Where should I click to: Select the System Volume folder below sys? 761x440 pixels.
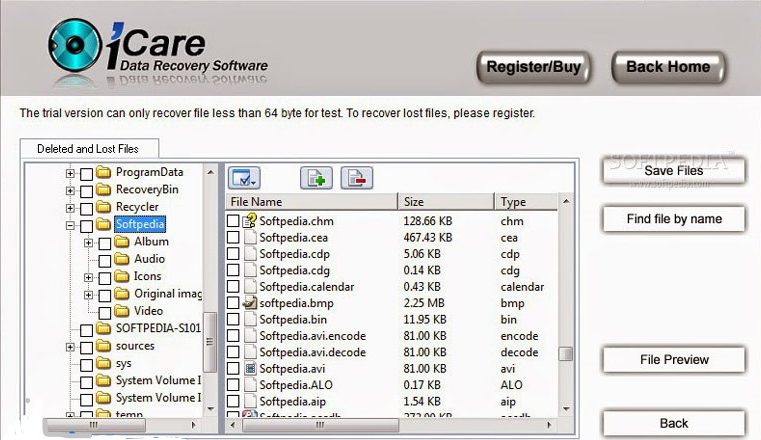click(x=158, y=380)
